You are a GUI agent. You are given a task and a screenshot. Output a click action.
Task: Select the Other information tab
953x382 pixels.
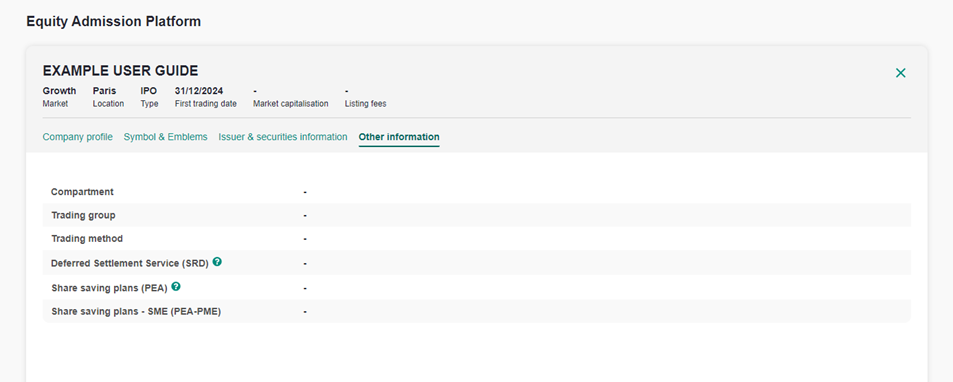coord(399,137)
